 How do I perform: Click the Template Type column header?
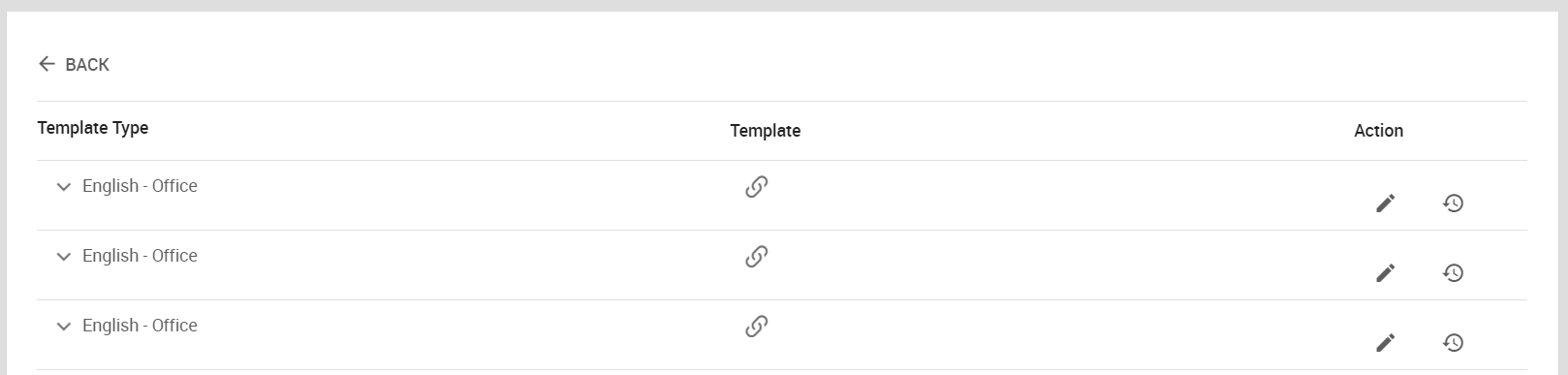(93, 128)
